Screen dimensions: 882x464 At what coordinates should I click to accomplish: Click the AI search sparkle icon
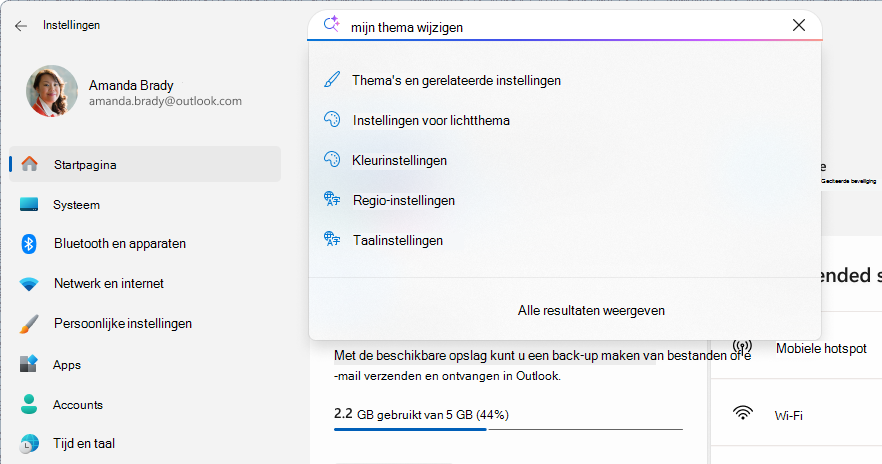tap(331, 24)
